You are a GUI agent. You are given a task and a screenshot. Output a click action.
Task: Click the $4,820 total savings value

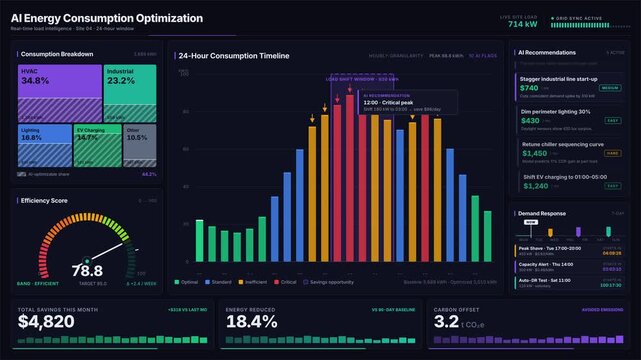(46, 322)
